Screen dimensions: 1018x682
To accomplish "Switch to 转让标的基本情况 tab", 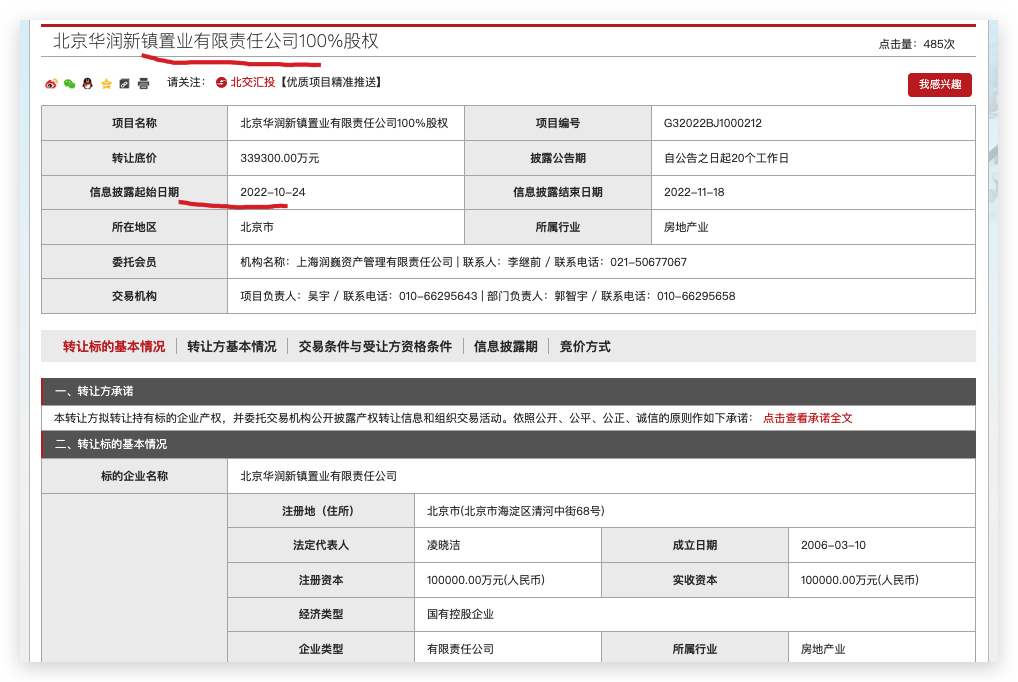I will [114, 346].
